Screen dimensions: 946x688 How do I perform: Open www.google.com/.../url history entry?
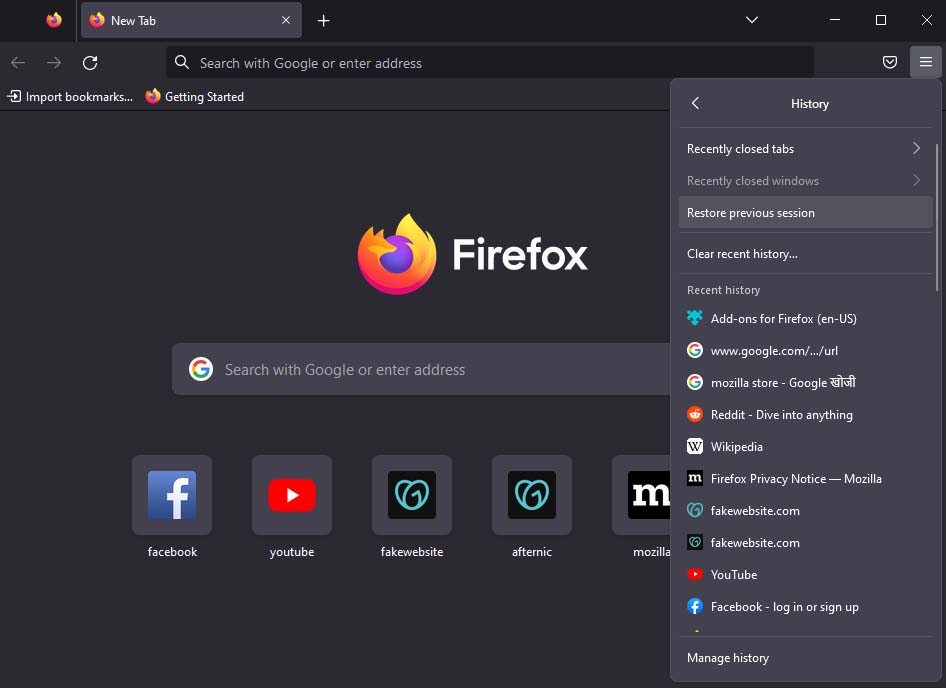point(805,350)
